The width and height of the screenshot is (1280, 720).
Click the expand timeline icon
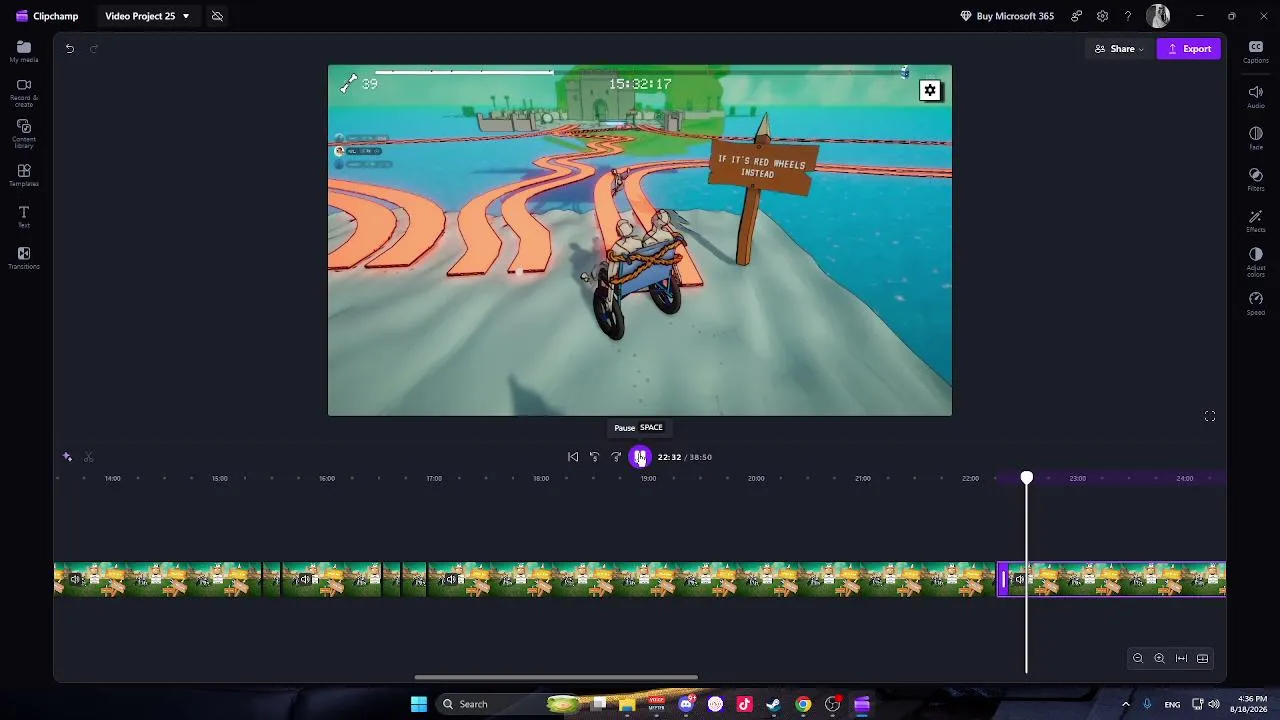pyautogui.click(x=1203, y=658)
